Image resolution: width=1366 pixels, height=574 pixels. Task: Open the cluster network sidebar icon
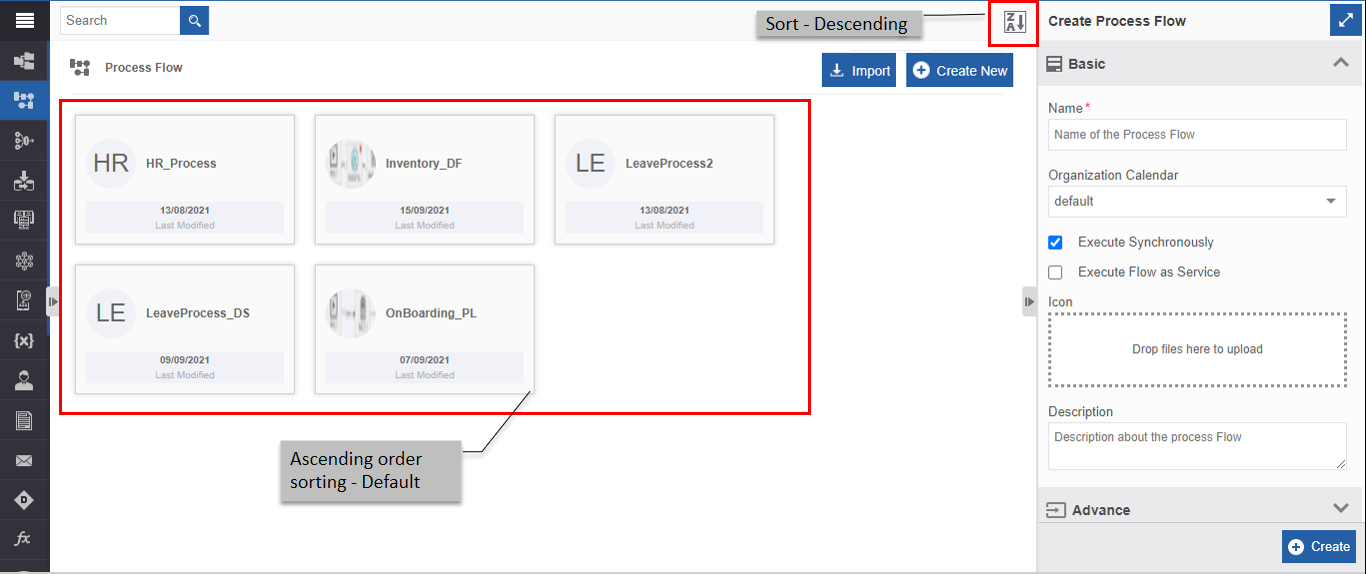24,260
